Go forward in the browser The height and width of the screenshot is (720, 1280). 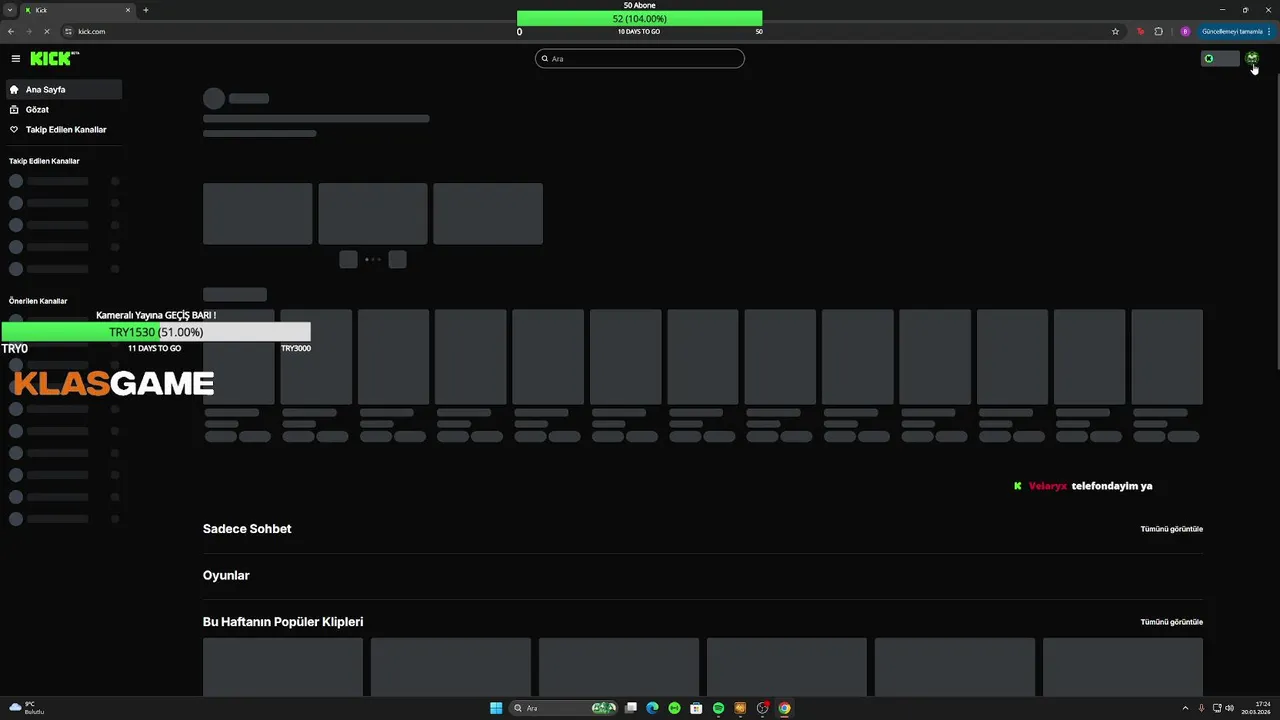click(29, 31)
